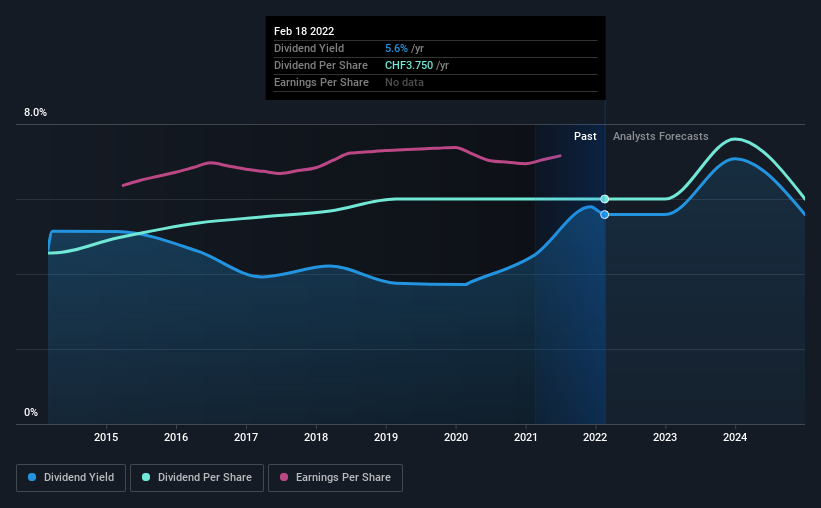Viewport: 821px width, 508px height.
Task: Select the blue data point marker on chart
Action: tap(605, 215)
